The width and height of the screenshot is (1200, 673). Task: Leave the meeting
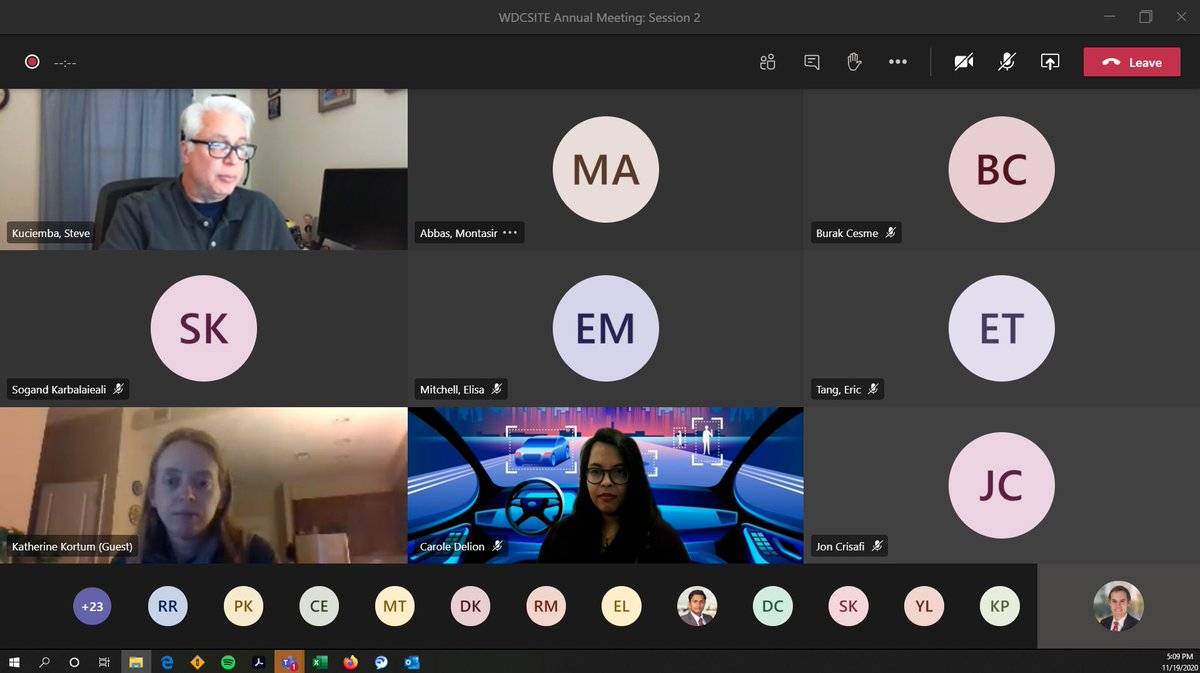[1132, 62]
